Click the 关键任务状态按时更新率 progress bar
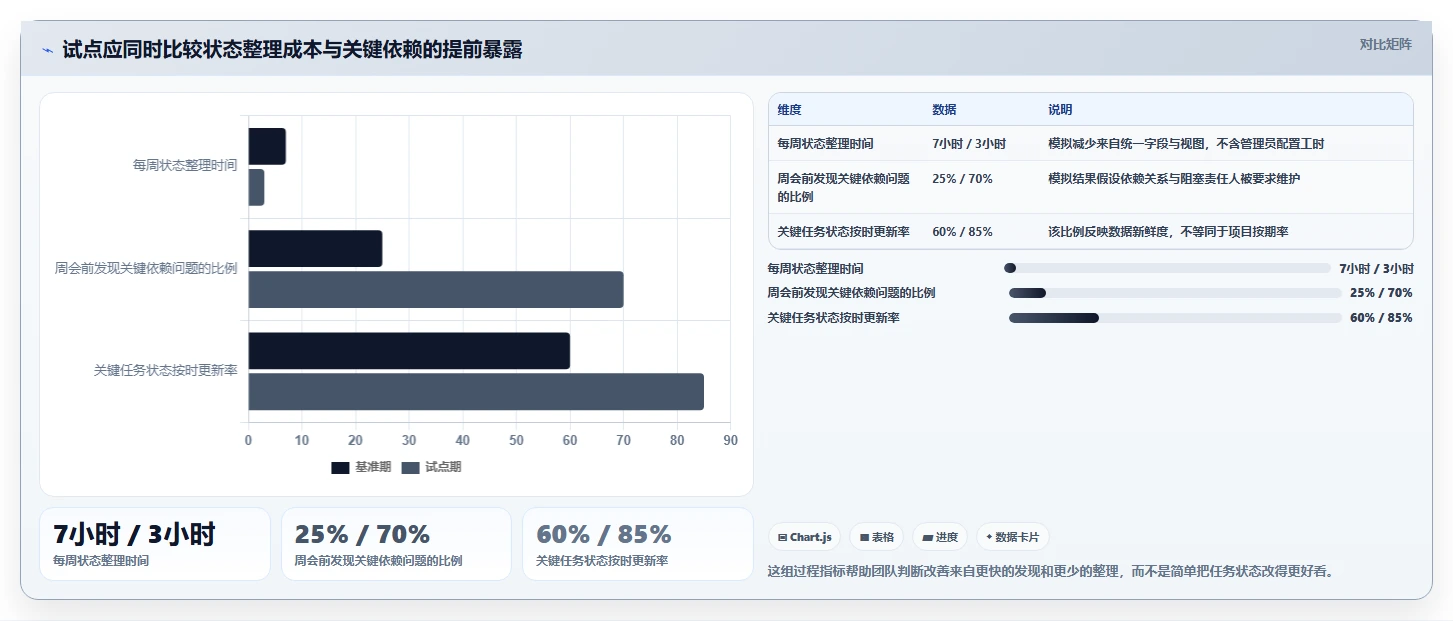This screenshot has height=621, width=1453. [x=1175, y=318]
